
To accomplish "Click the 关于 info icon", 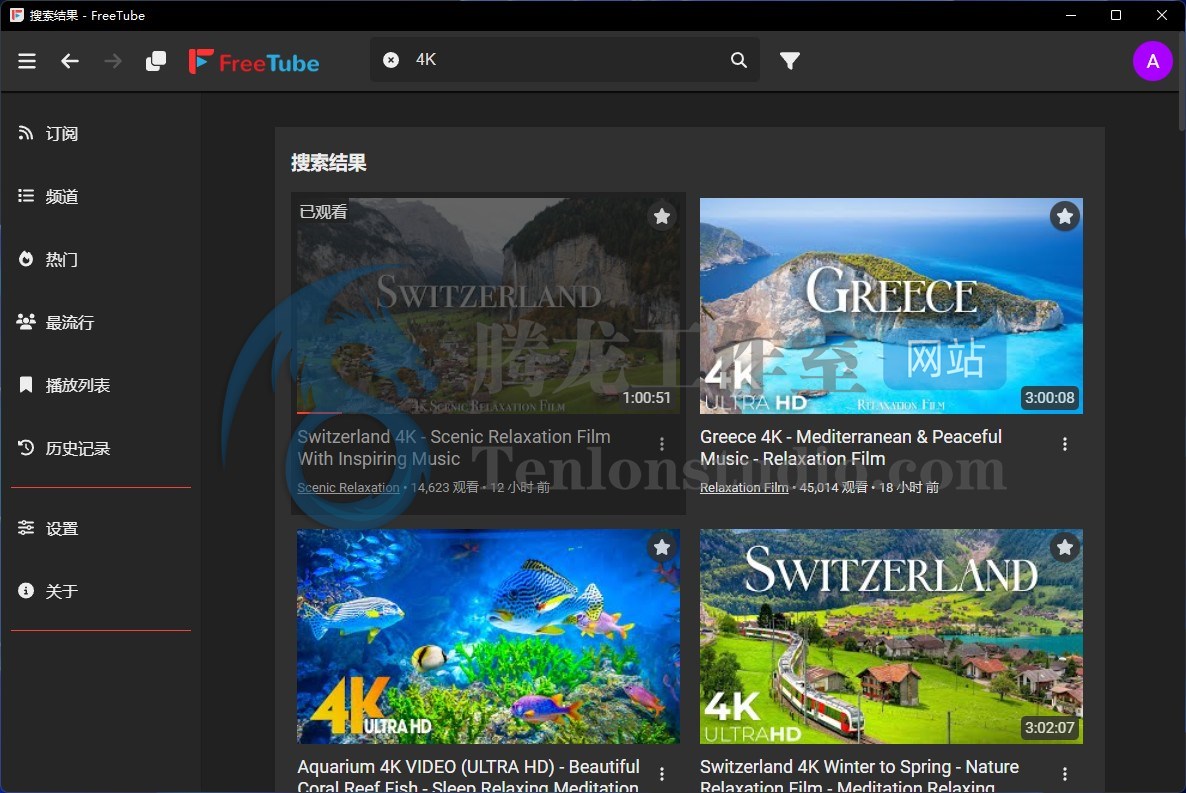I will coord(26,590).
